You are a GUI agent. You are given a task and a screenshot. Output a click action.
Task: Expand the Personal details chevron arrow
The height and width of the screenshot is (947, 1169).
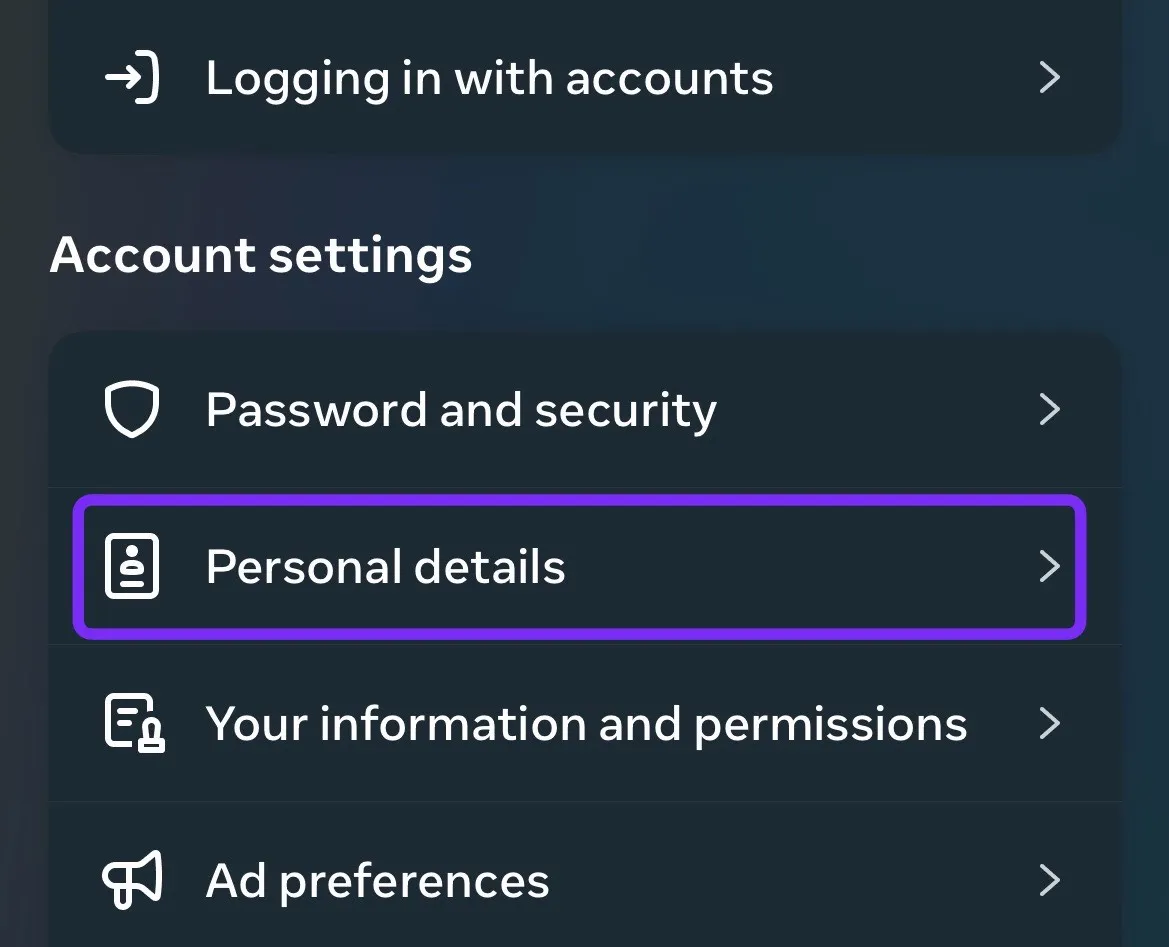click(1049, 567)
